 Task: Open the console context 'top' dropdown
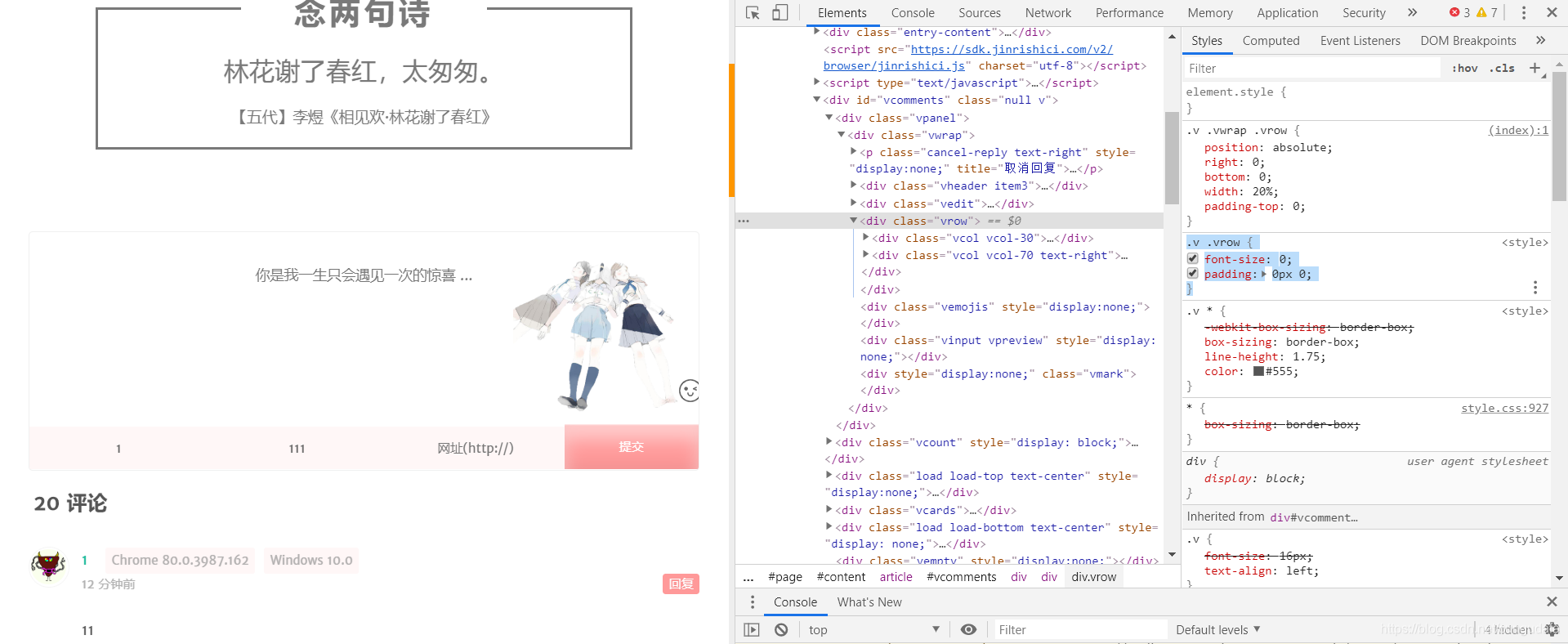pos(873,629)
